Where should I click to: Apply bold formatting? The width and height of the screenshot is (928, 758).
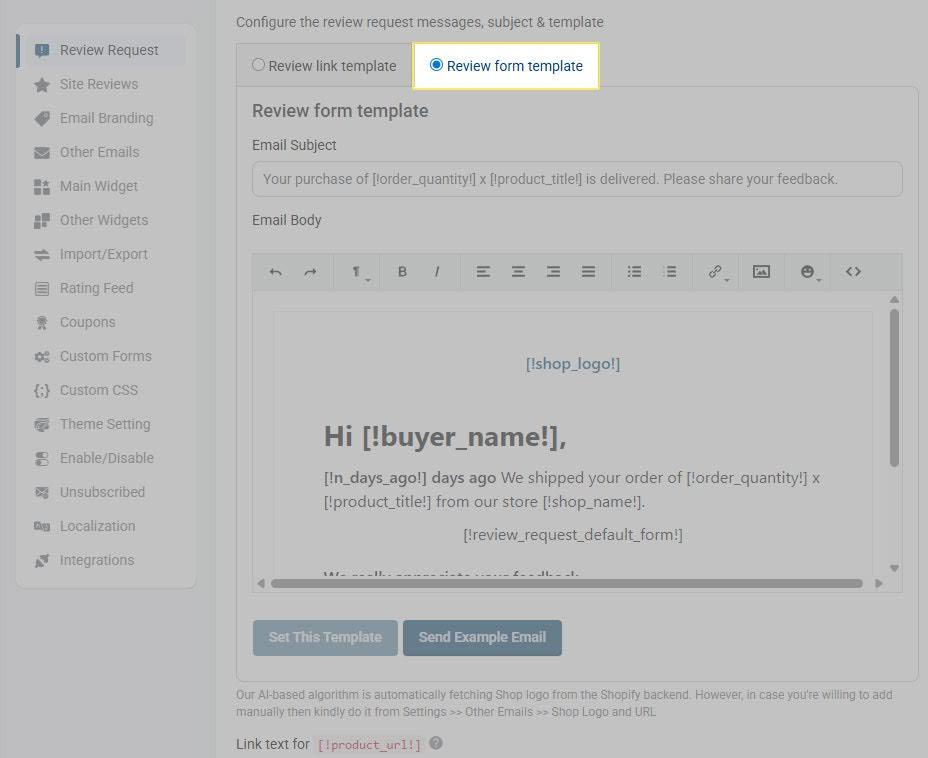point(403,271)
